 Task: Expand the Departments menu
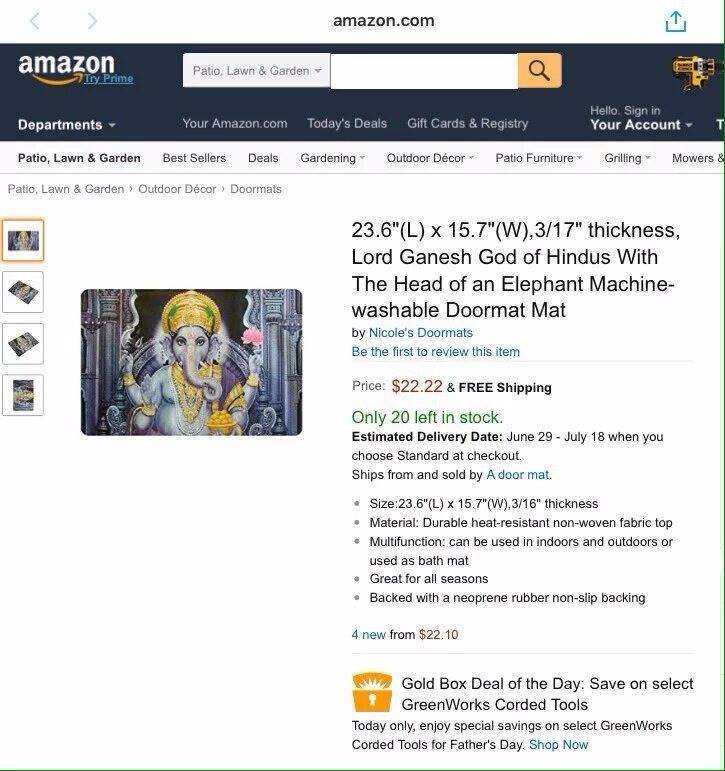click(66, 125)
